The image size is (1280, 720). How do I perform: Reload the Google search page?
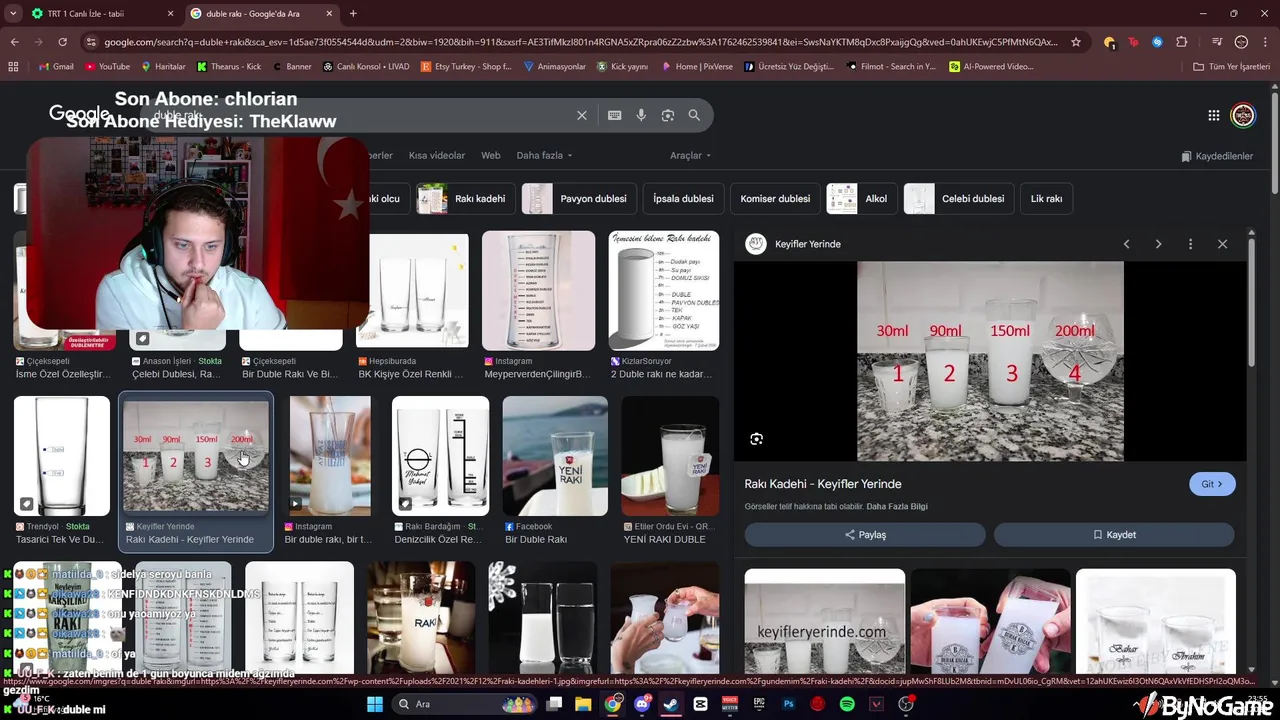[62, 42]
